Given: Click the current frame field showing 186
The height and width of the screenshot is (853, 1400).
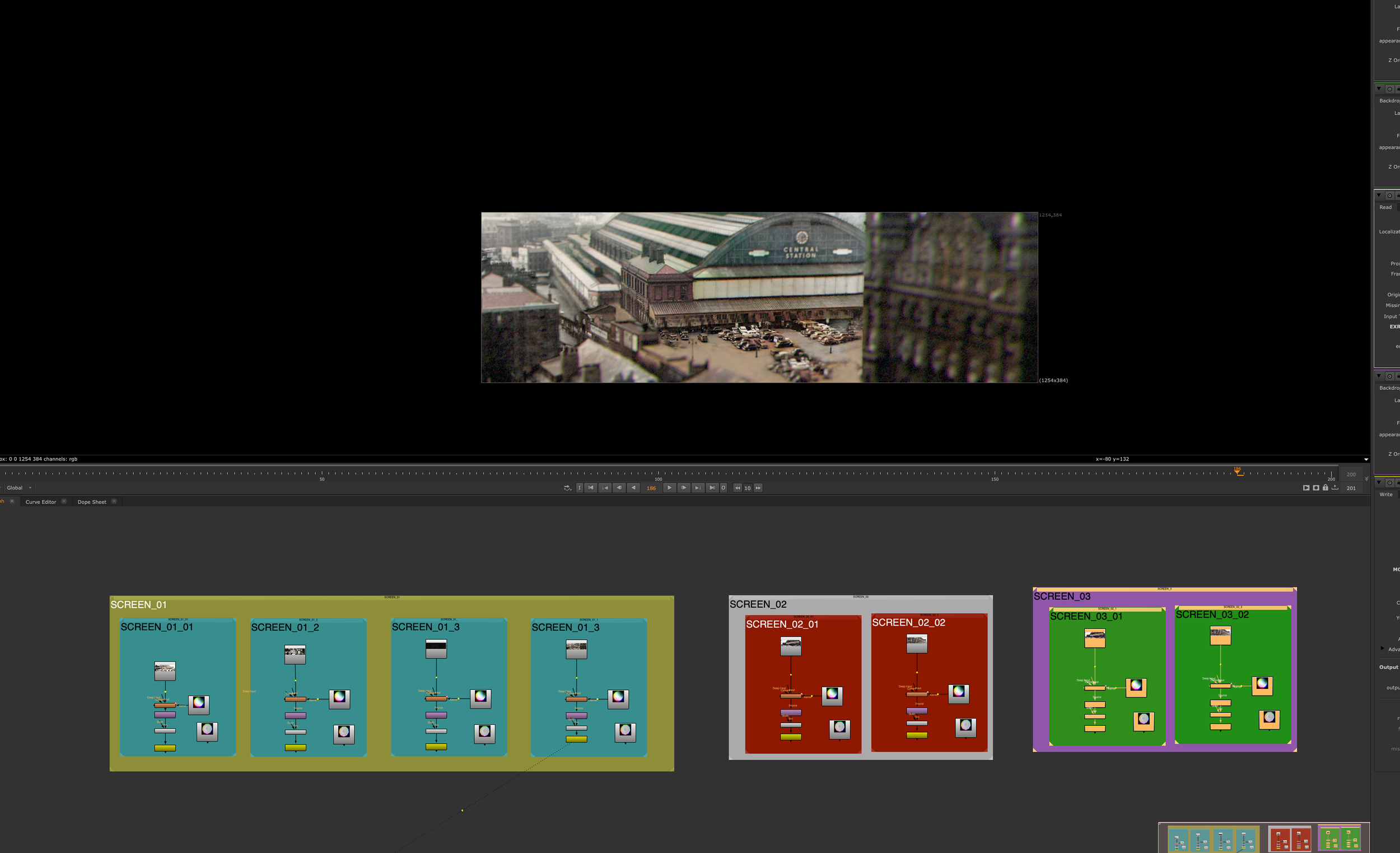Looking at the screenshot, I should pos(651,488).
